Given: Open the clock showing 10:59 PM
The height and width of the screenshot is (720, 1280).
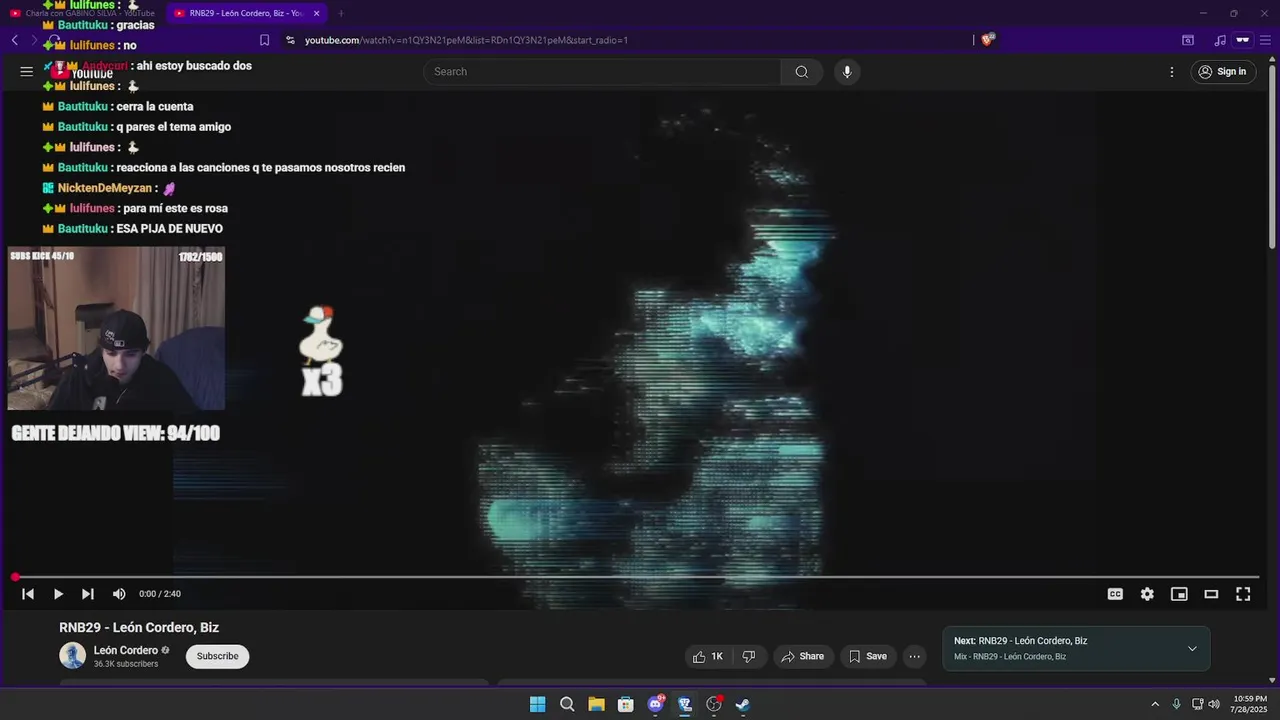Looking at the screenshot, I should tap(1250, 704).
